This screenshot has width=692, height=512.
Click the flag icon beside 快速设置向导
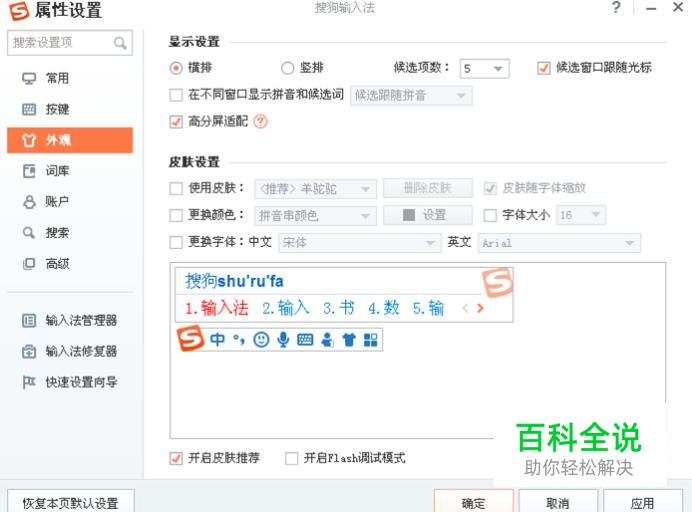[29, 382]
